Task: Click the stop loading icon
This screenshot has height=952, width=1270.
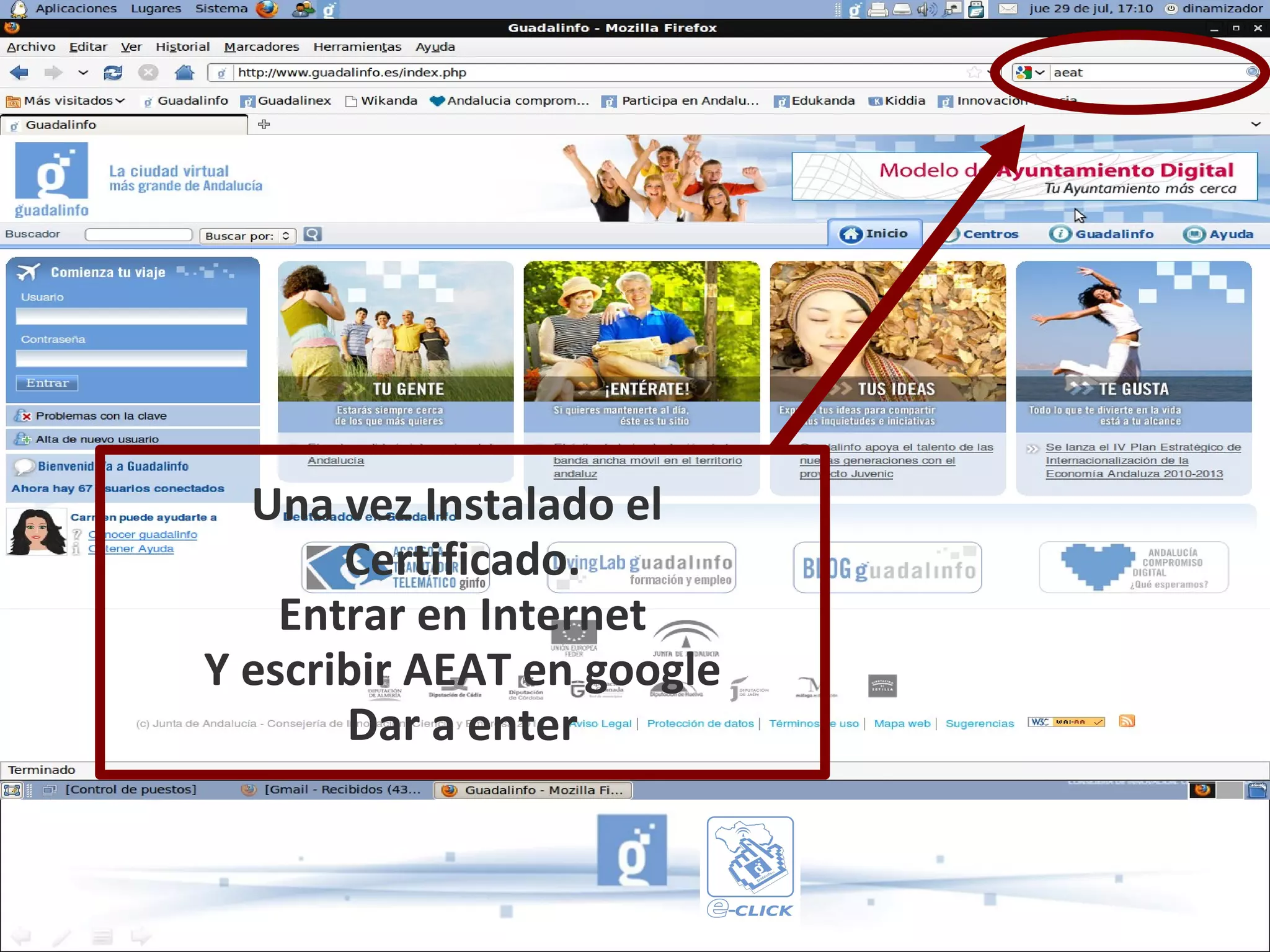Action: (x=148, y=73)
